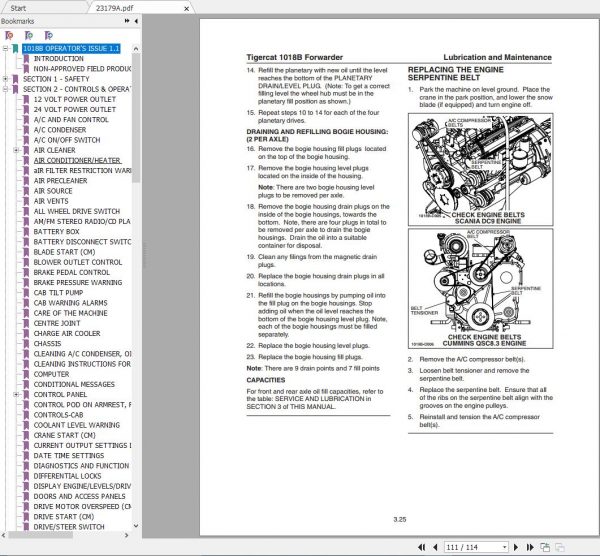Viewport: 600px width, 556px height.
Task: Select BLADE START (CM) bookmark
Action: tap(64, 252)
